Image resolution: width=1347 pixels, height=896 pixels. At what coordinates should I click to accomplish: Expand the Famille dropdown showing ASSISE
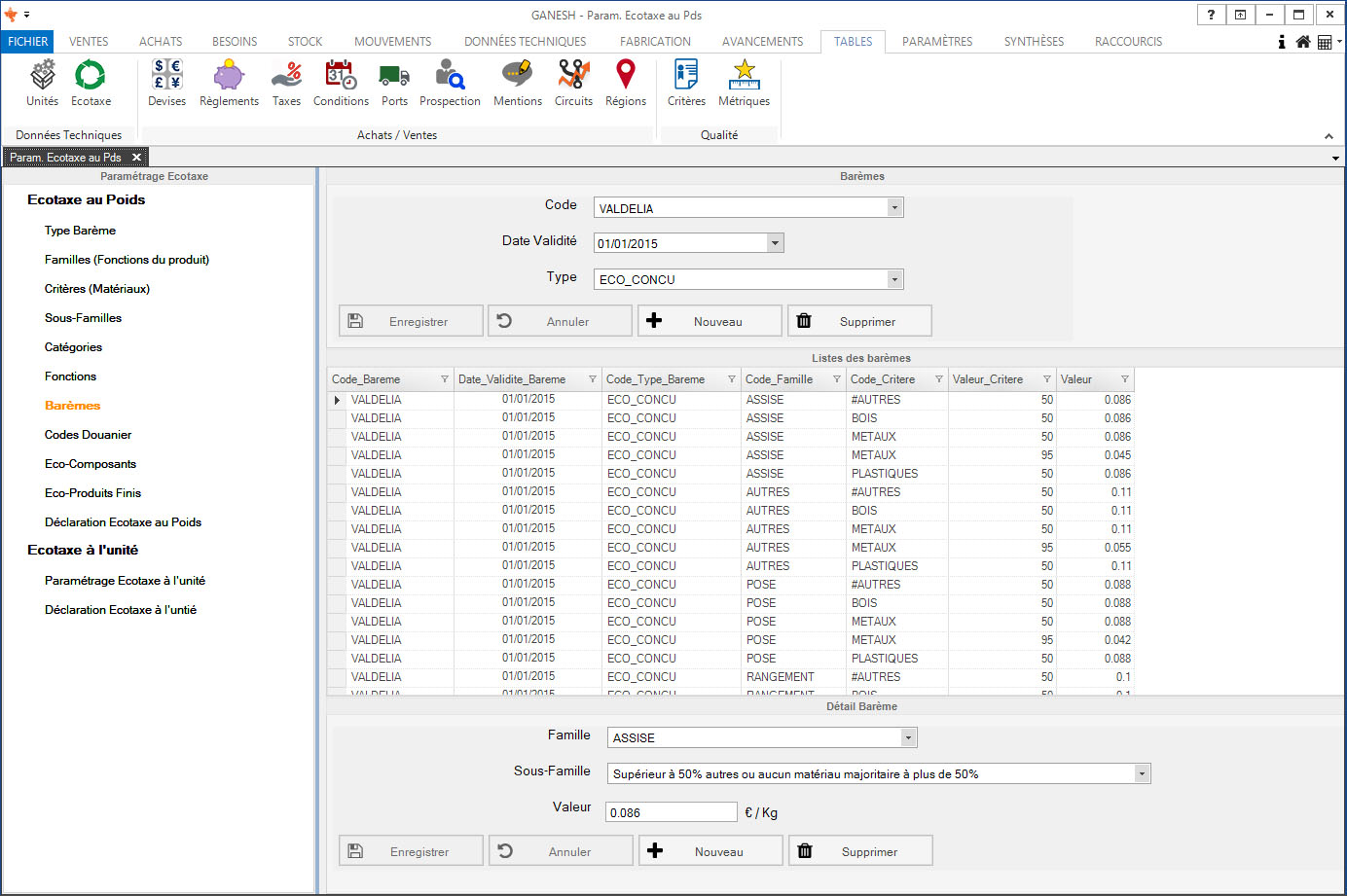click(908, 738)
